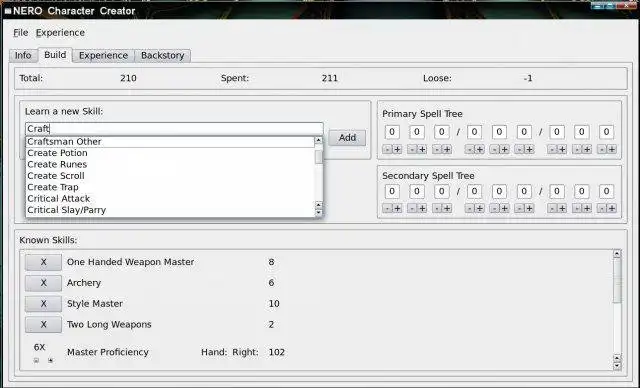
Task: Increase Primary Spell Tree level 8 slots
Action: (587, 150)
